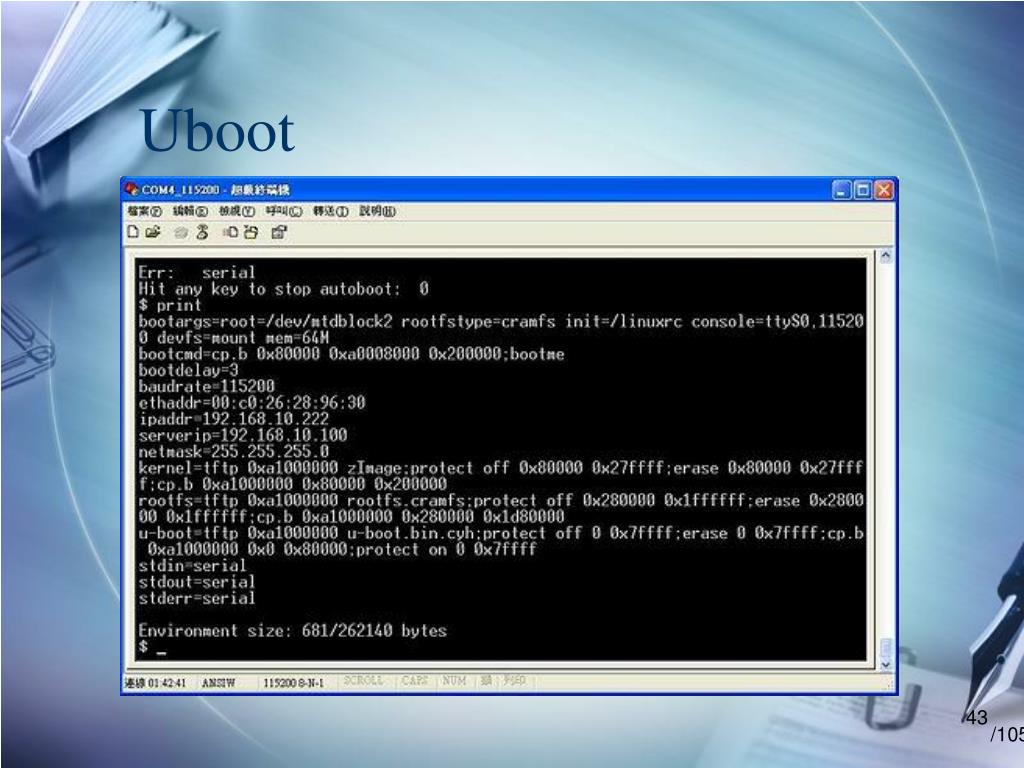Click the vertical scrollbar thumb
Viewport: 1024px width, 768px height.
[886, 647]
